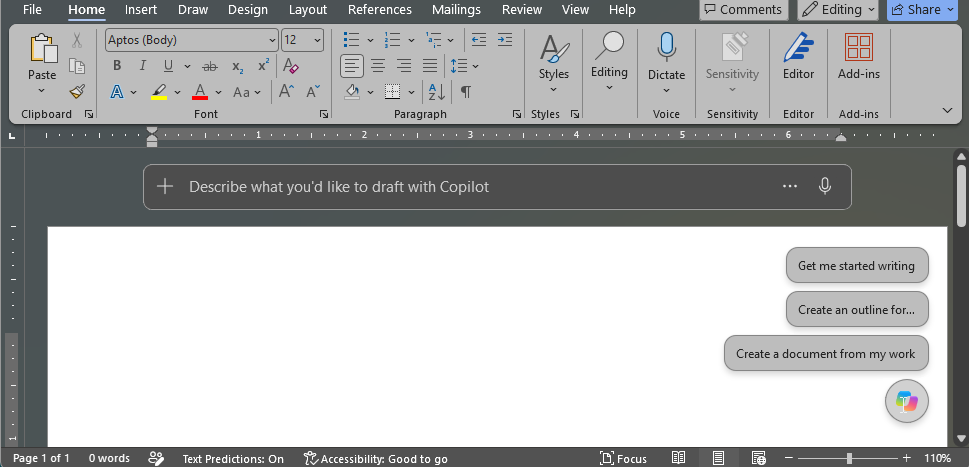Start a bulleted list

click(352, 40)
